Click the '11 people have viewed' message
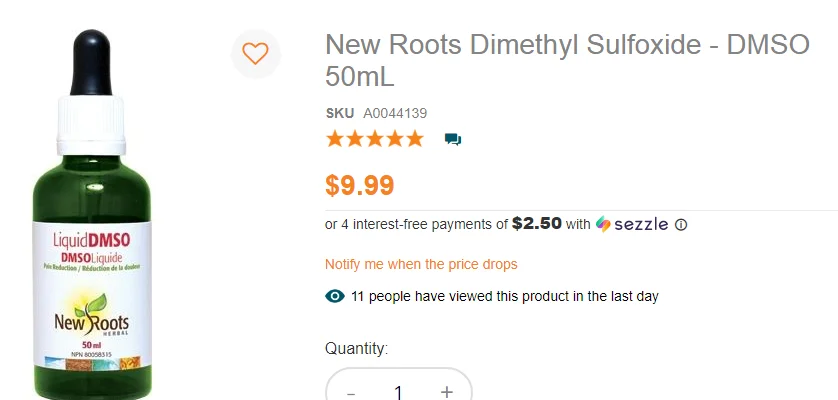This screenshot has height=400, width=838. [x=504, y=296]
